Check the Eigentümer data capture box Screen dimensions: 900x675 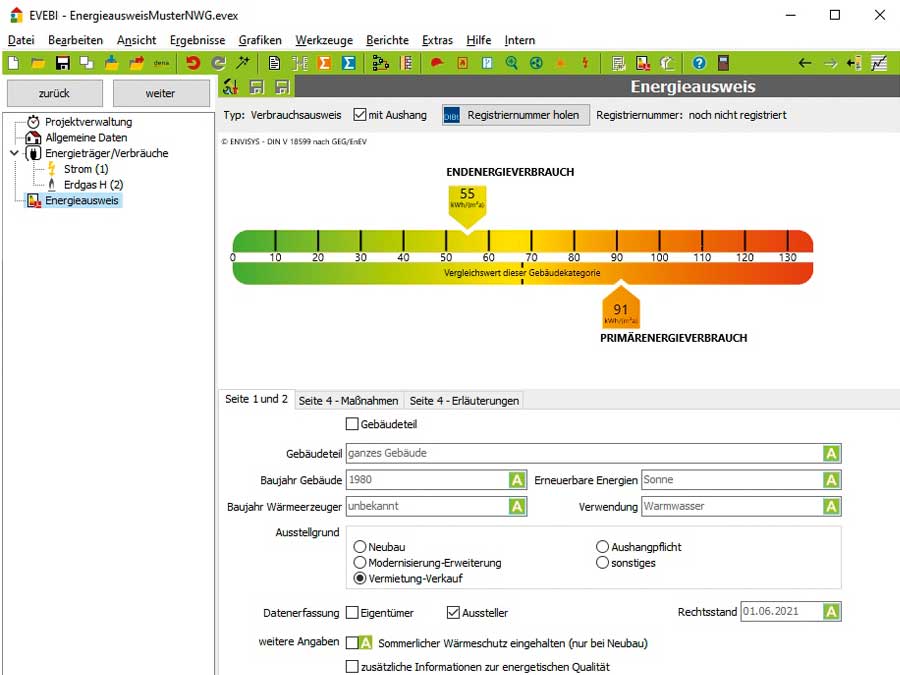(351, 611)
